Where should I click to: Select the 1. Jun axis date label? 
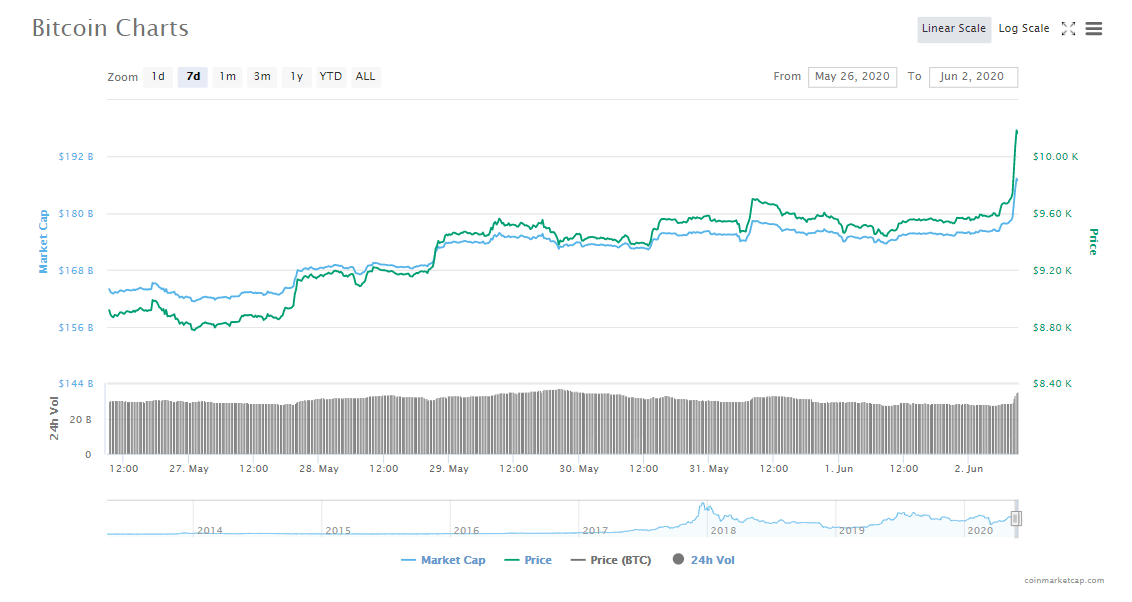click(839, 468)
